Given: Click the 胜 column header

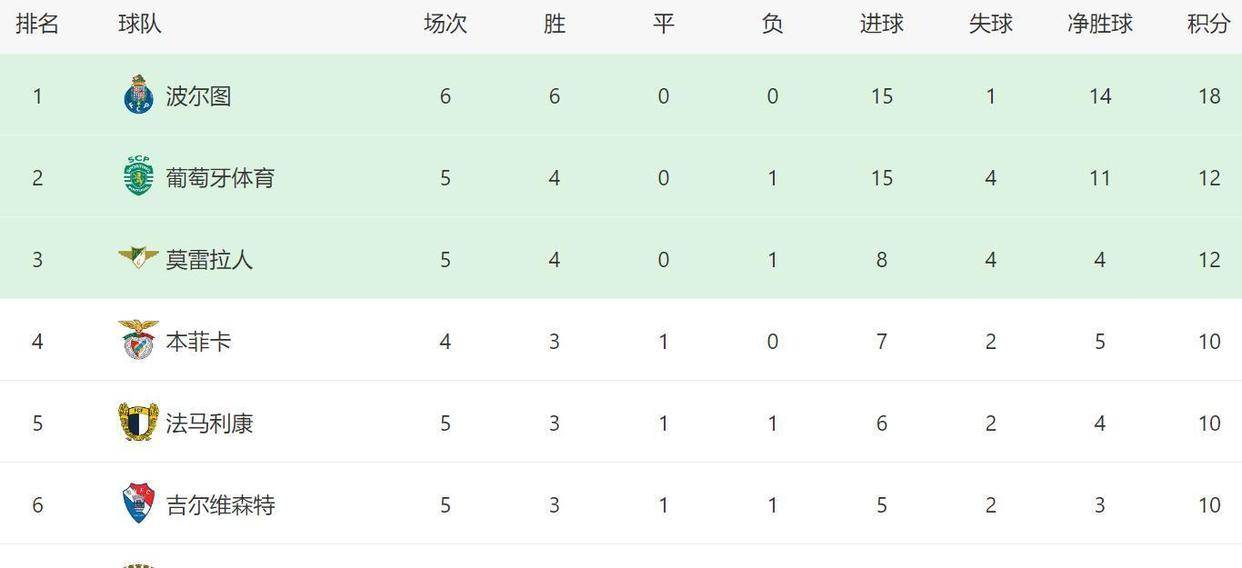Looking at the screenshot, I should (555, 24).
